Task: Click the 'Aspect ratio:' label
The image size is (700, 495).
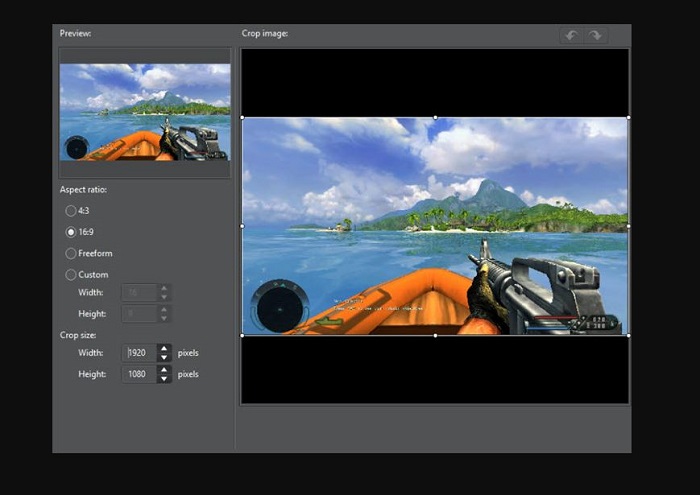Action: (x=83, y=190)
